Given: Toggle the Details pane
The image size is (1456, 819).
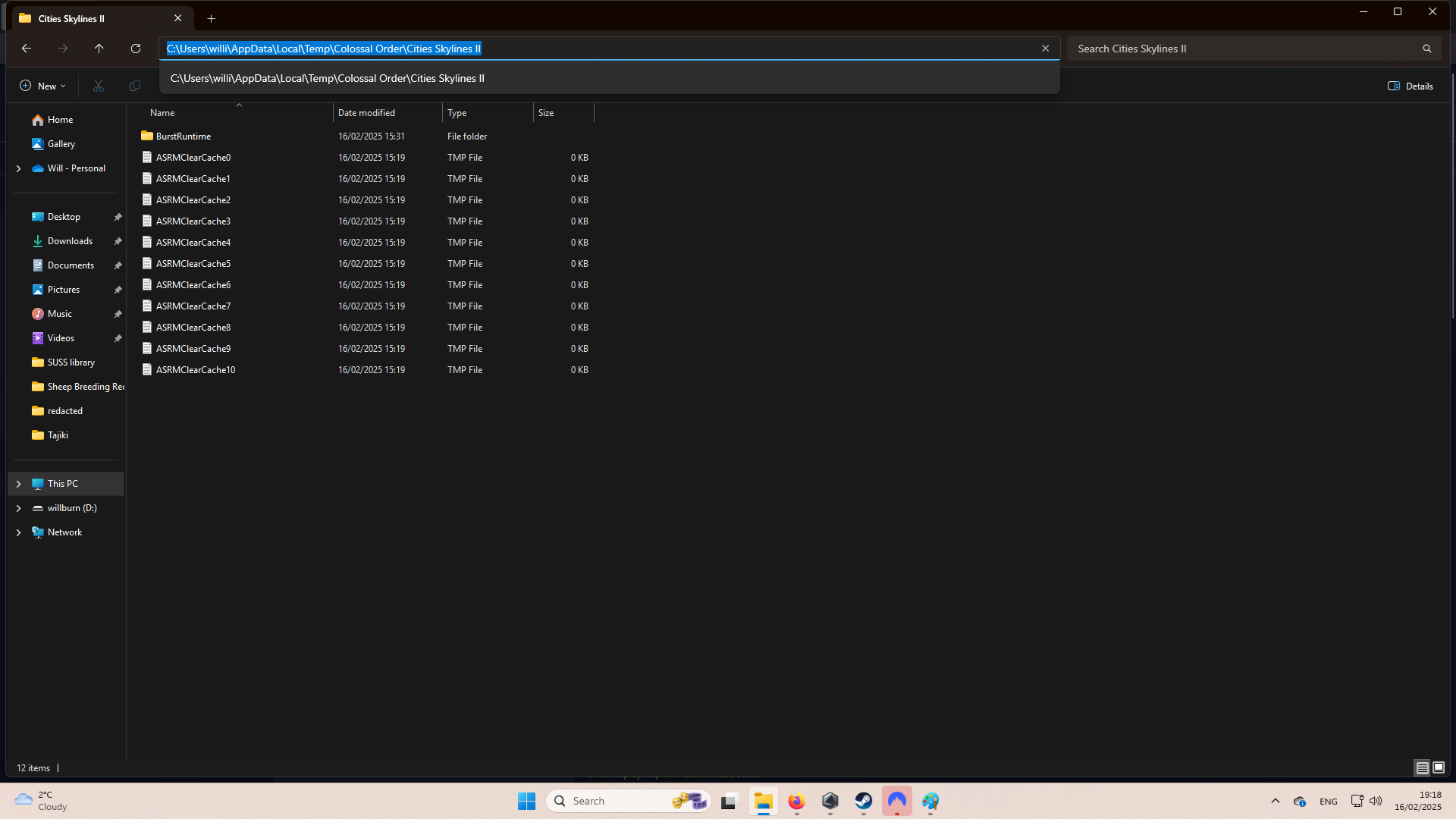Looking at the screenshot, I should [x=1410, y=86].
